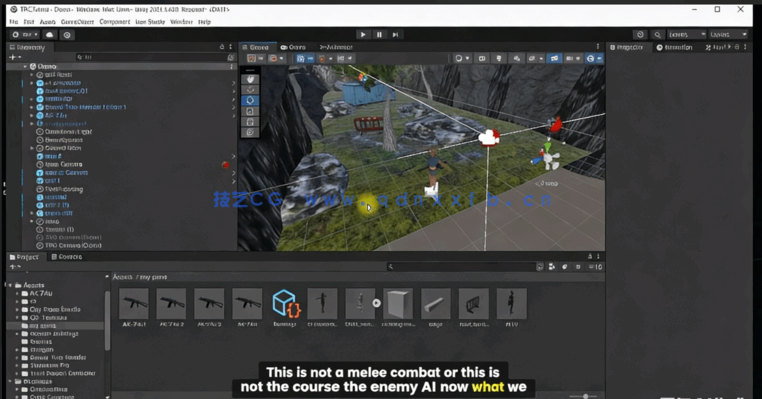Click the Pause button in the toolbar

pos(379,35)
